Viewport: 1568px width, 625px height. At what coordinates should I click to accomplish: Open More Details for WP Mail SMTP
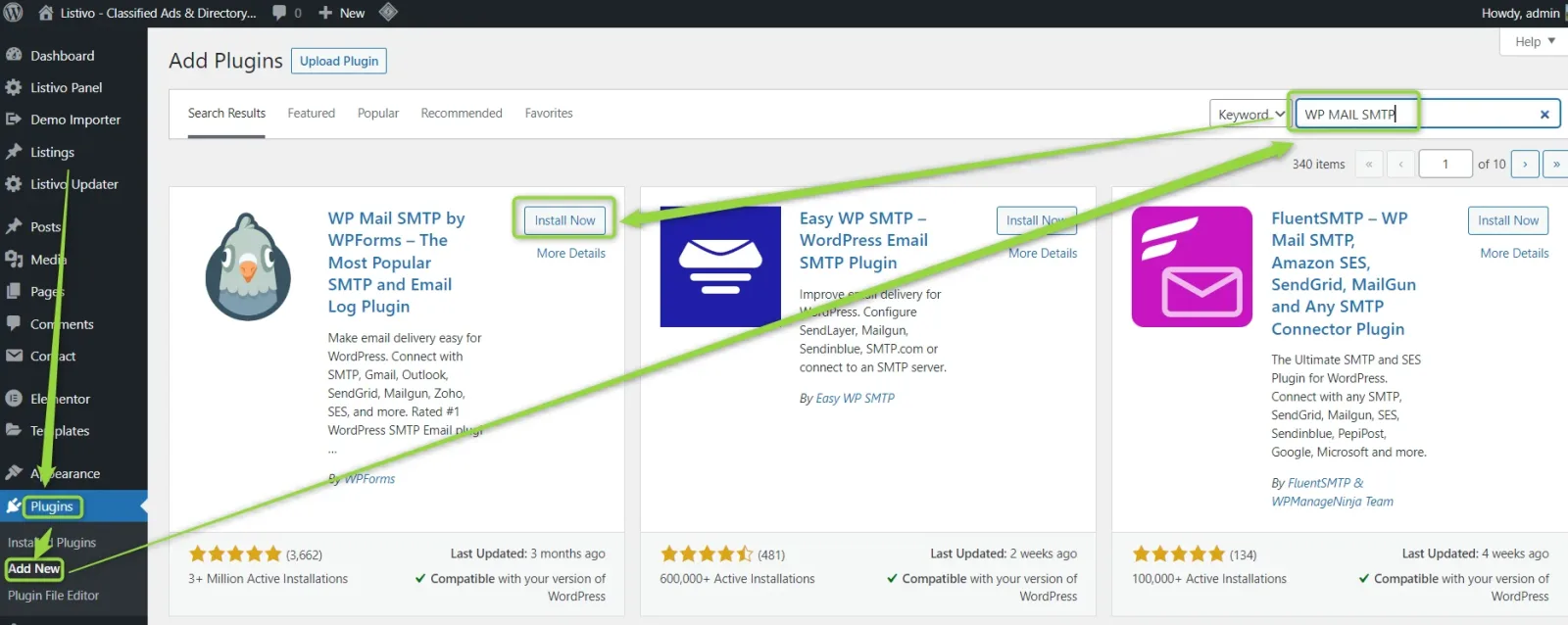[x=571, y=253]
